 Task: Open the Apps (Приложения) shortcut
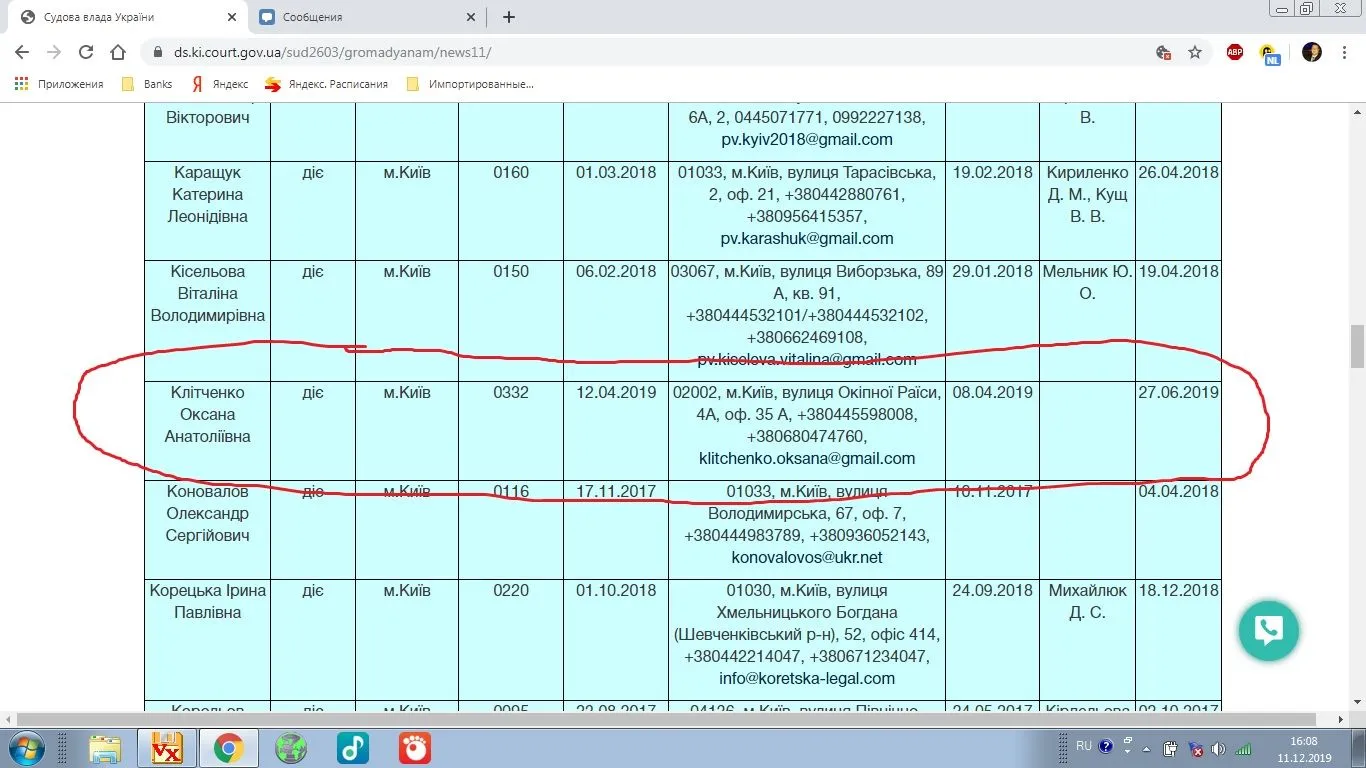[59, 84]
